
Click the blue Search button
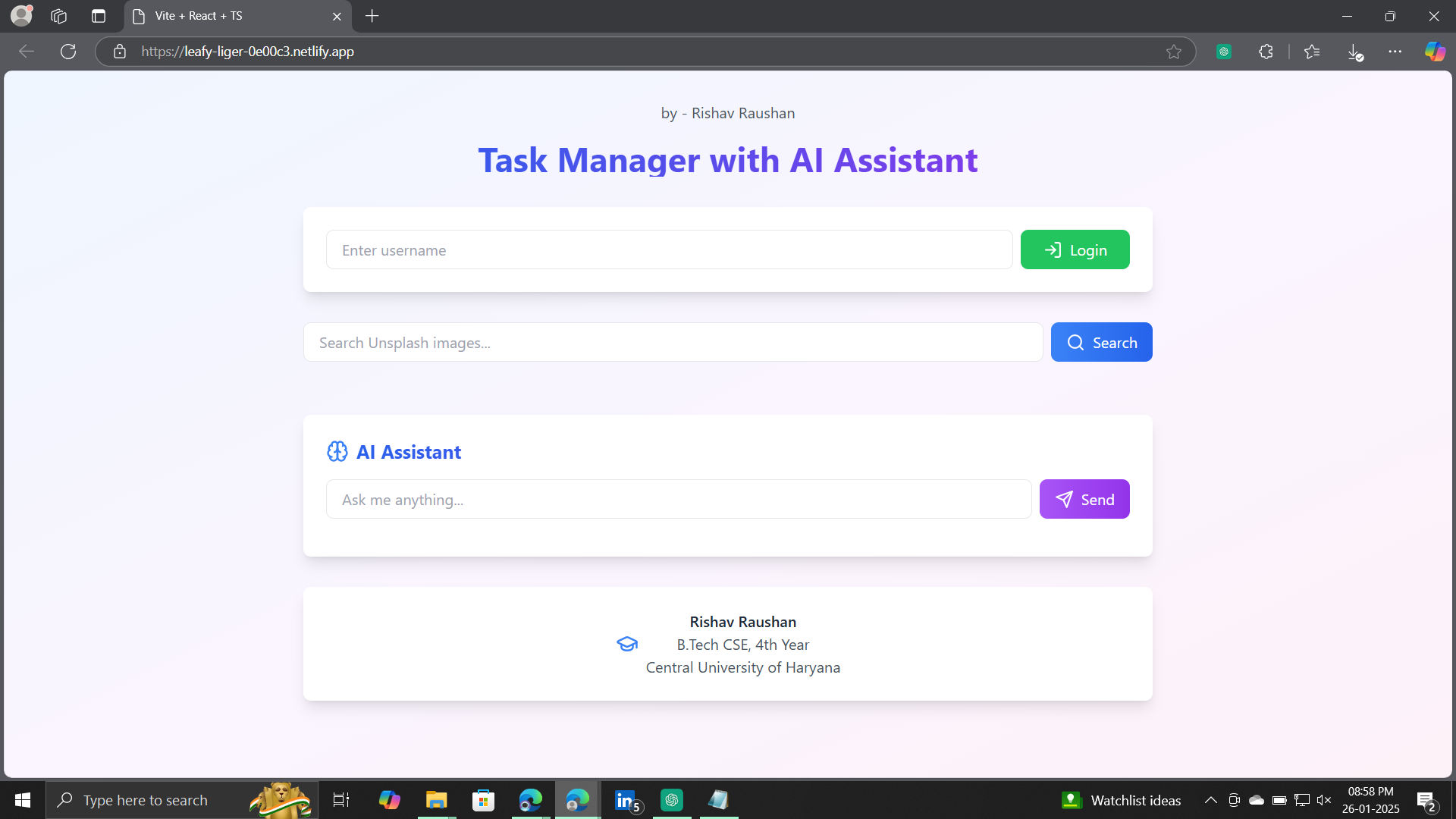coord(1101,342)
